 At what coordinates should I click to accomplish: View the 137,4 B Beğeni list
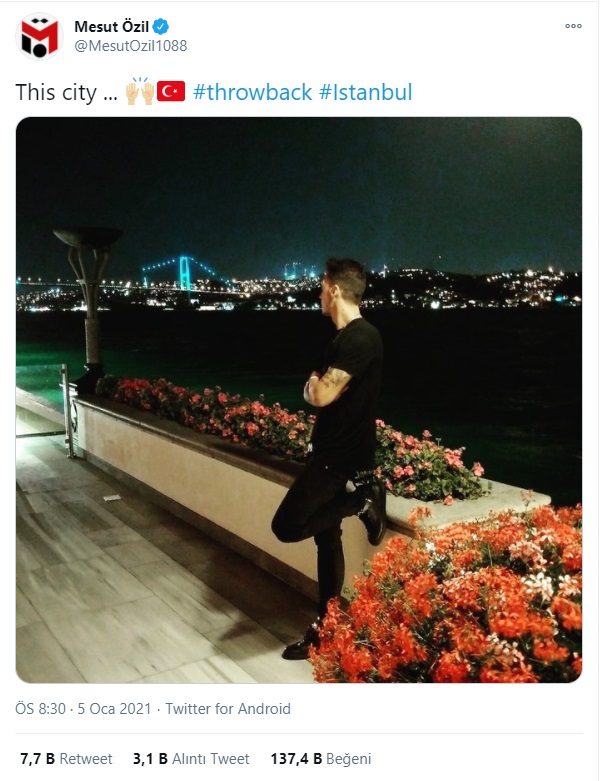[321, 759]
